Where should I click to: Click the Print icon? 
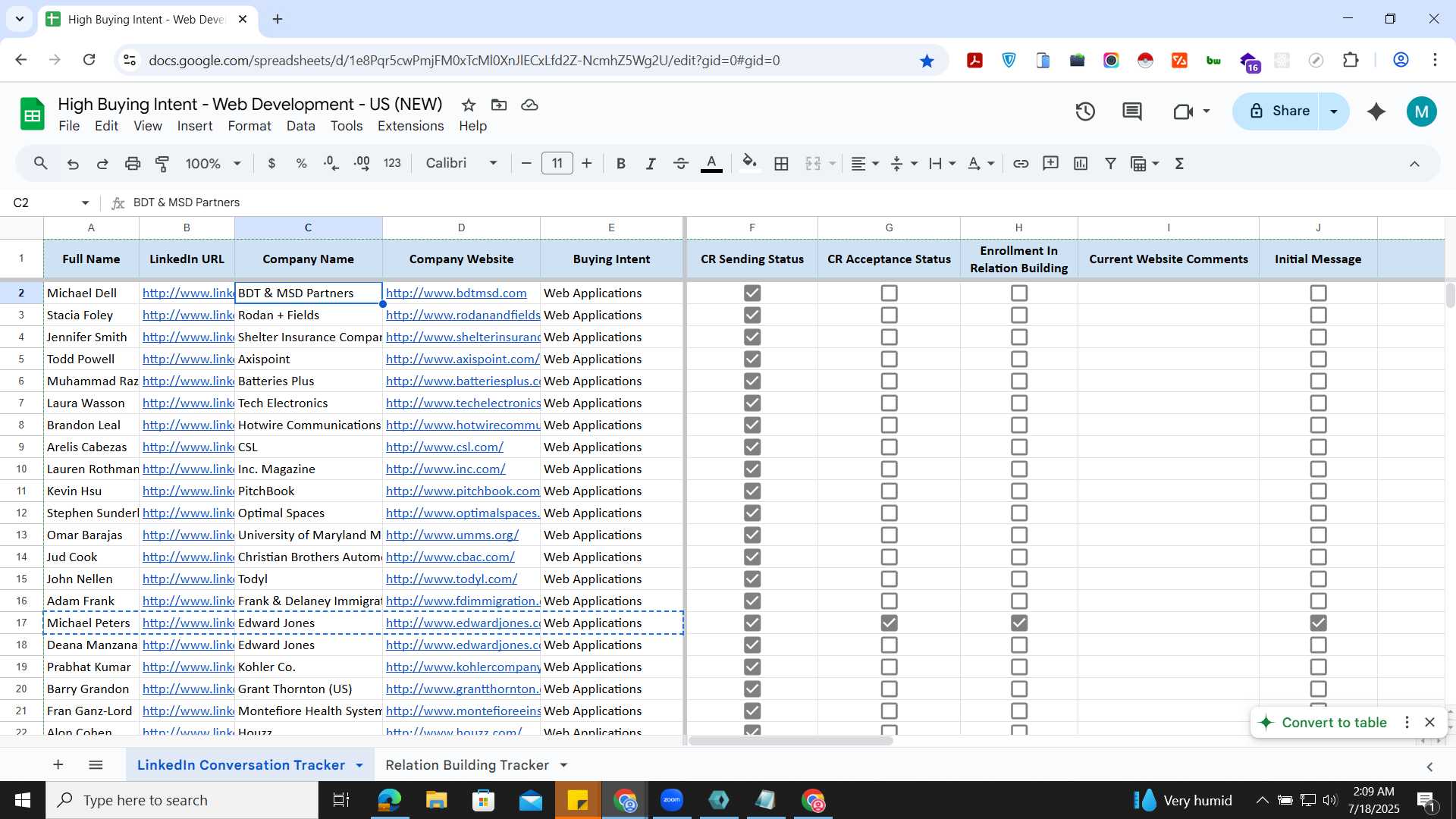pyautogui.click(x=133, y=164)
